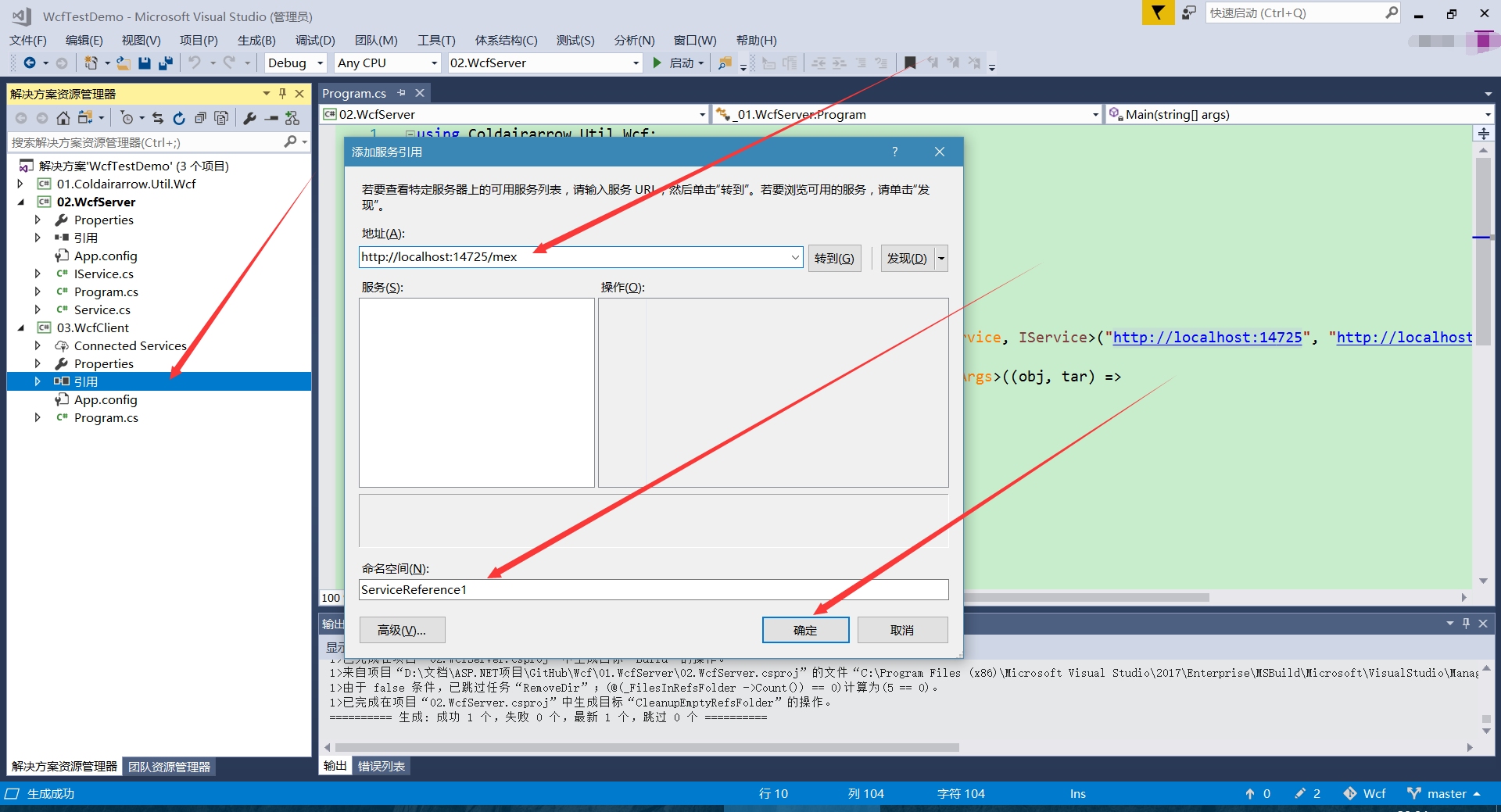Click the Solution Explorer search box
Viewport: 1501px width, 812px height.
[146, 142]
